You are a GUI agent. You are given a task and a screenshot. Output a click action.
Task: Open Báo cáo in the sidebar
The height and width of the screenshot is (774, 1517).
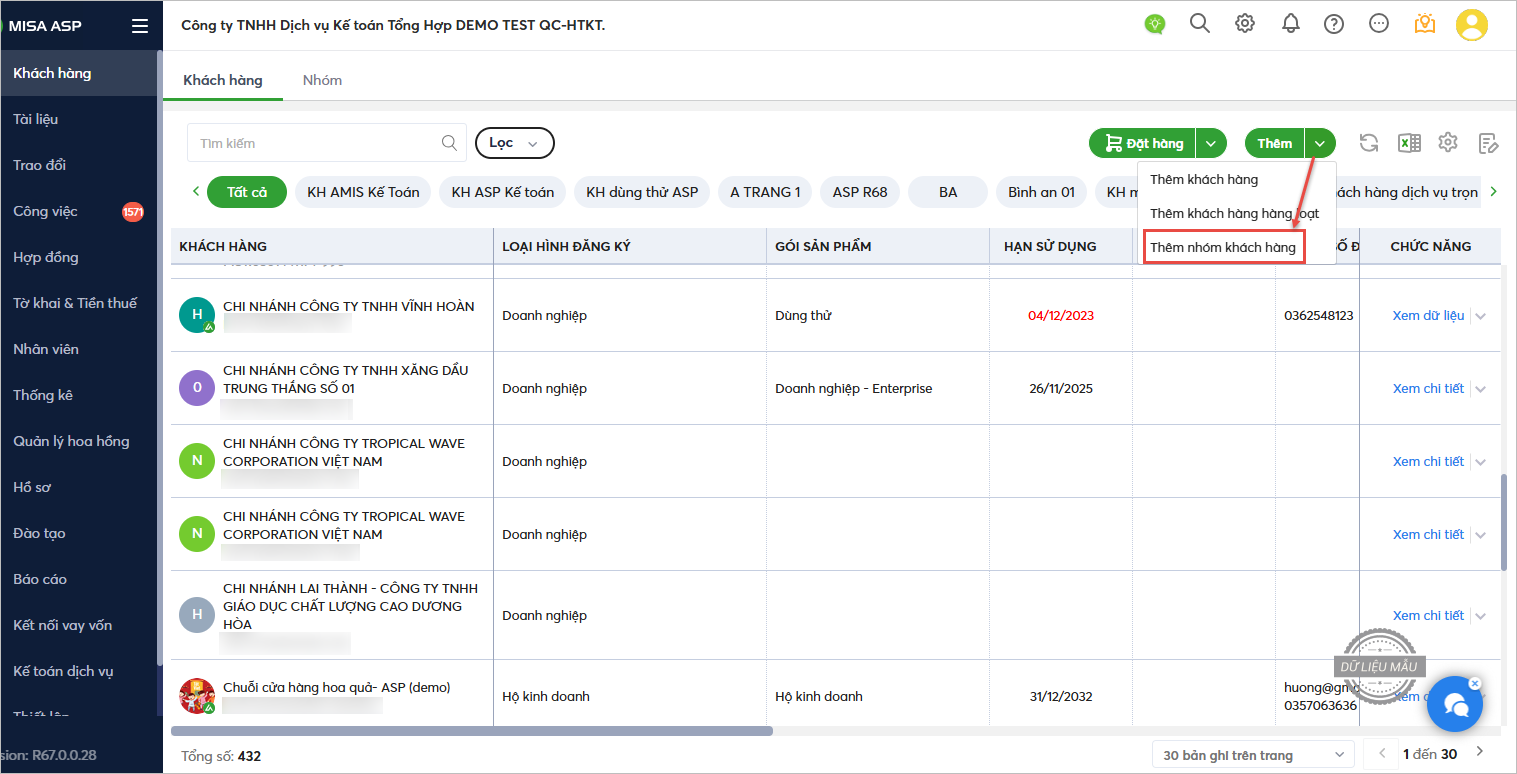click(x=79, y=579)
